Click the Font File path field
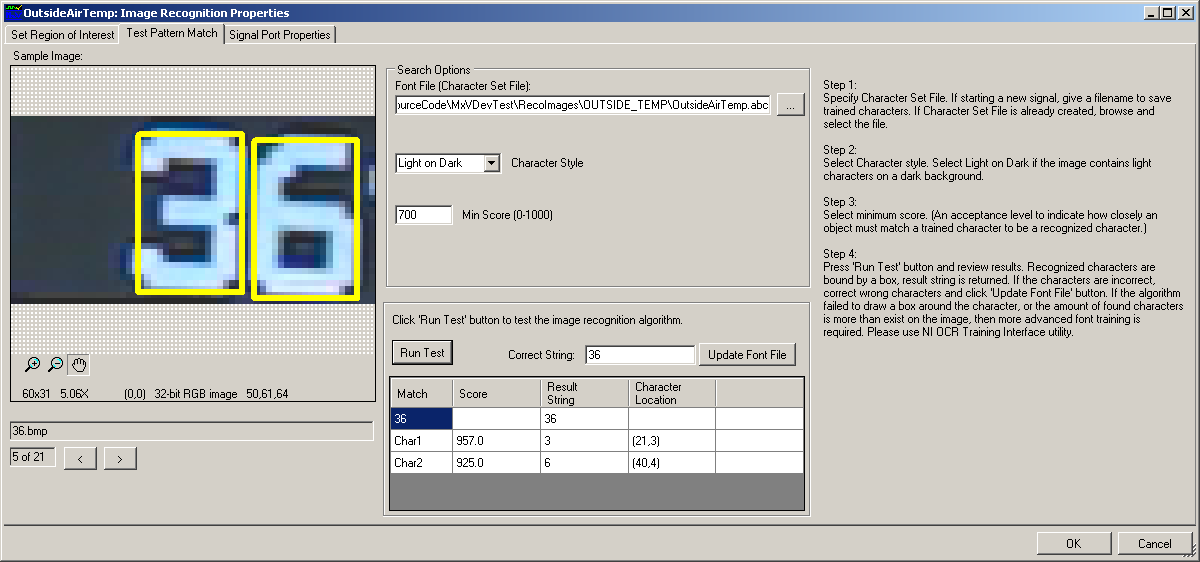The height and width of the screenshot is (562, 1200). [583, 105]
